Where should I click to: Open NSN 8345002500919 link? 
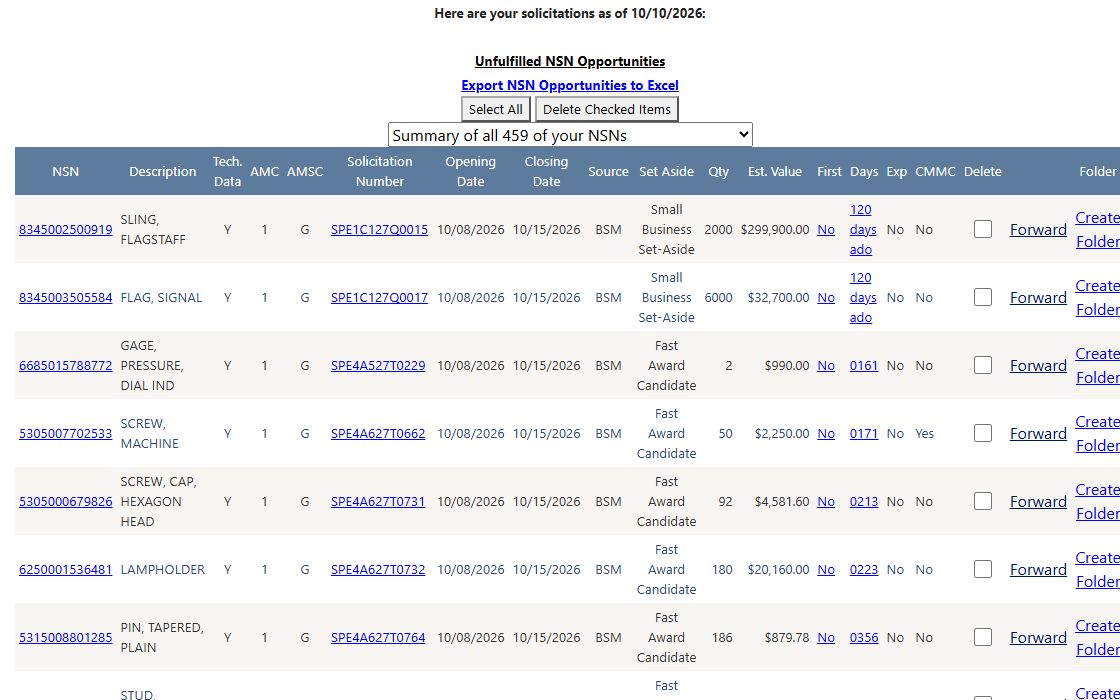pos(66,229)
